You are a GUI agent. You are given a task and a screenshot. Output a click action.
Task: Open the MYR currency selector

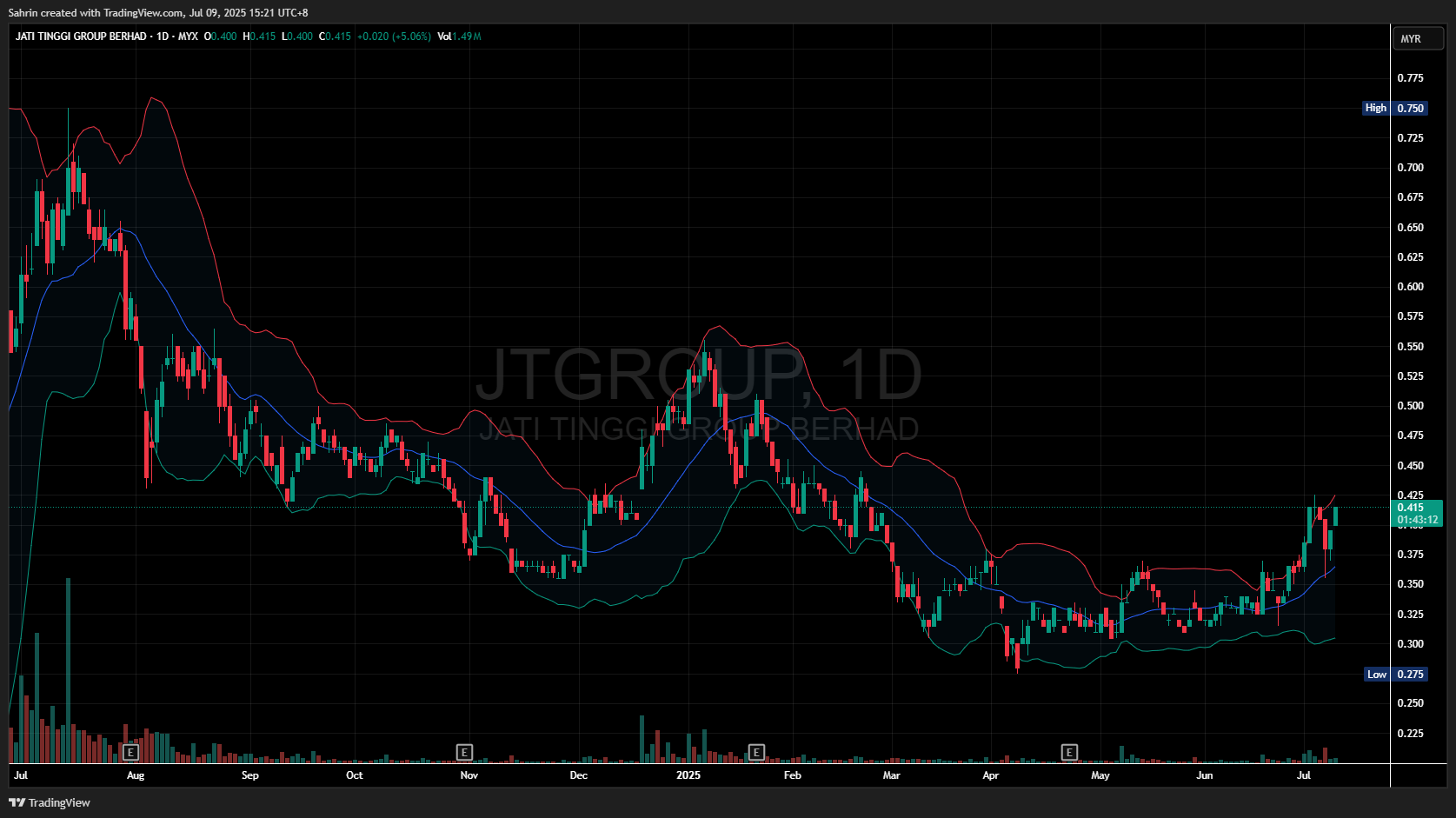click(x=1418, y=39)
